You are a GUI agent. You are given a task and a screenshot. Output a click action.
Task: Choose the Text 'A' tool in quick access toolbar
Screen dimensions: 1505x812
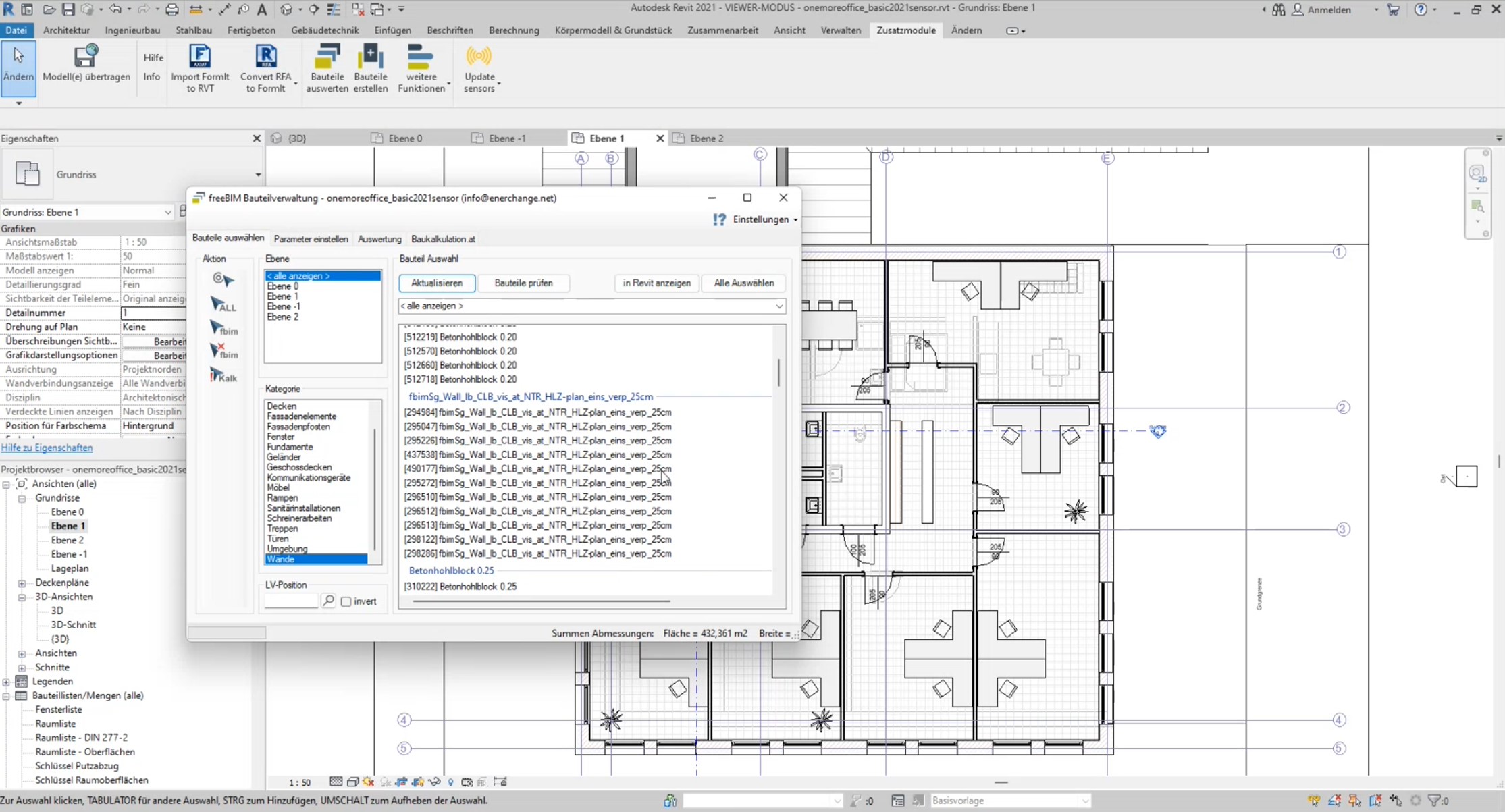pyautogui.click(x=262, y=9)
